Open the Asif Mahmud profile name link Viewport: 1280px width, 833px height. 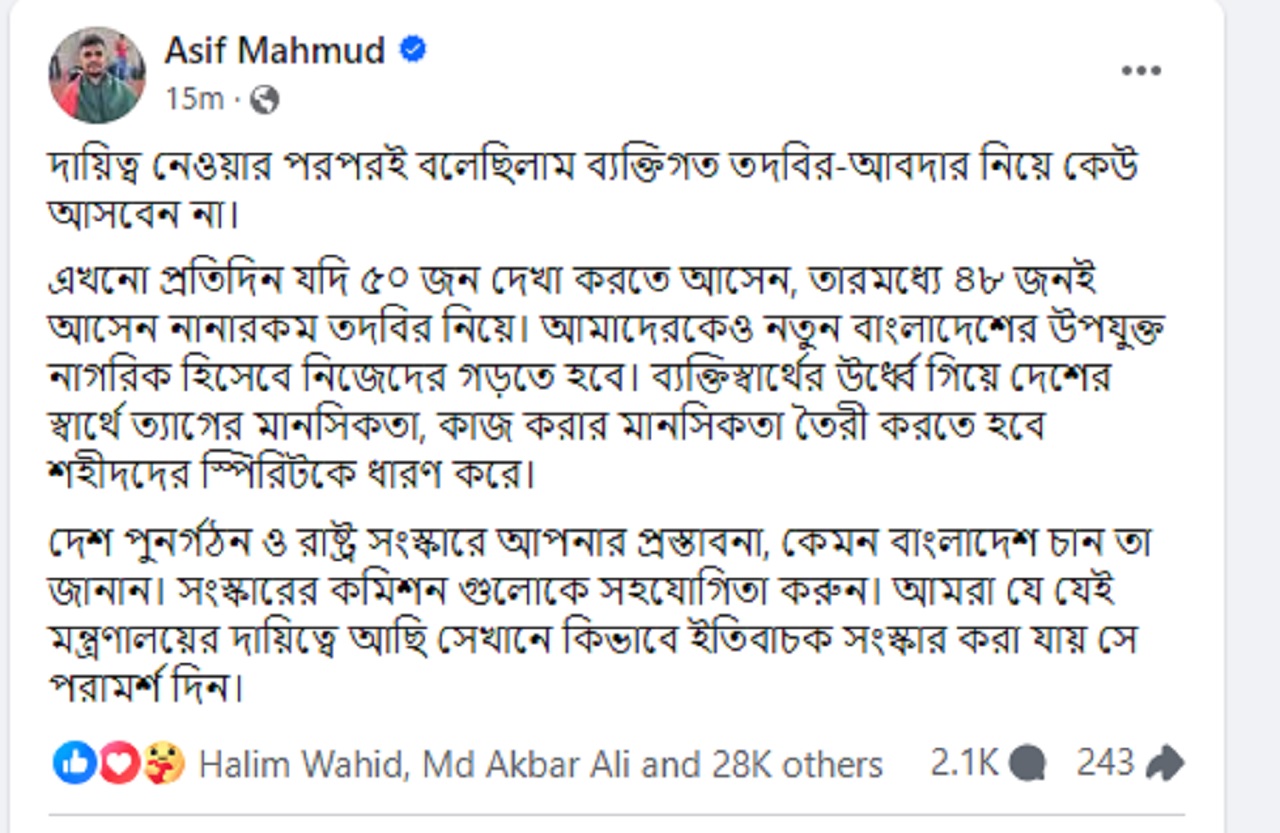[275, 50]
